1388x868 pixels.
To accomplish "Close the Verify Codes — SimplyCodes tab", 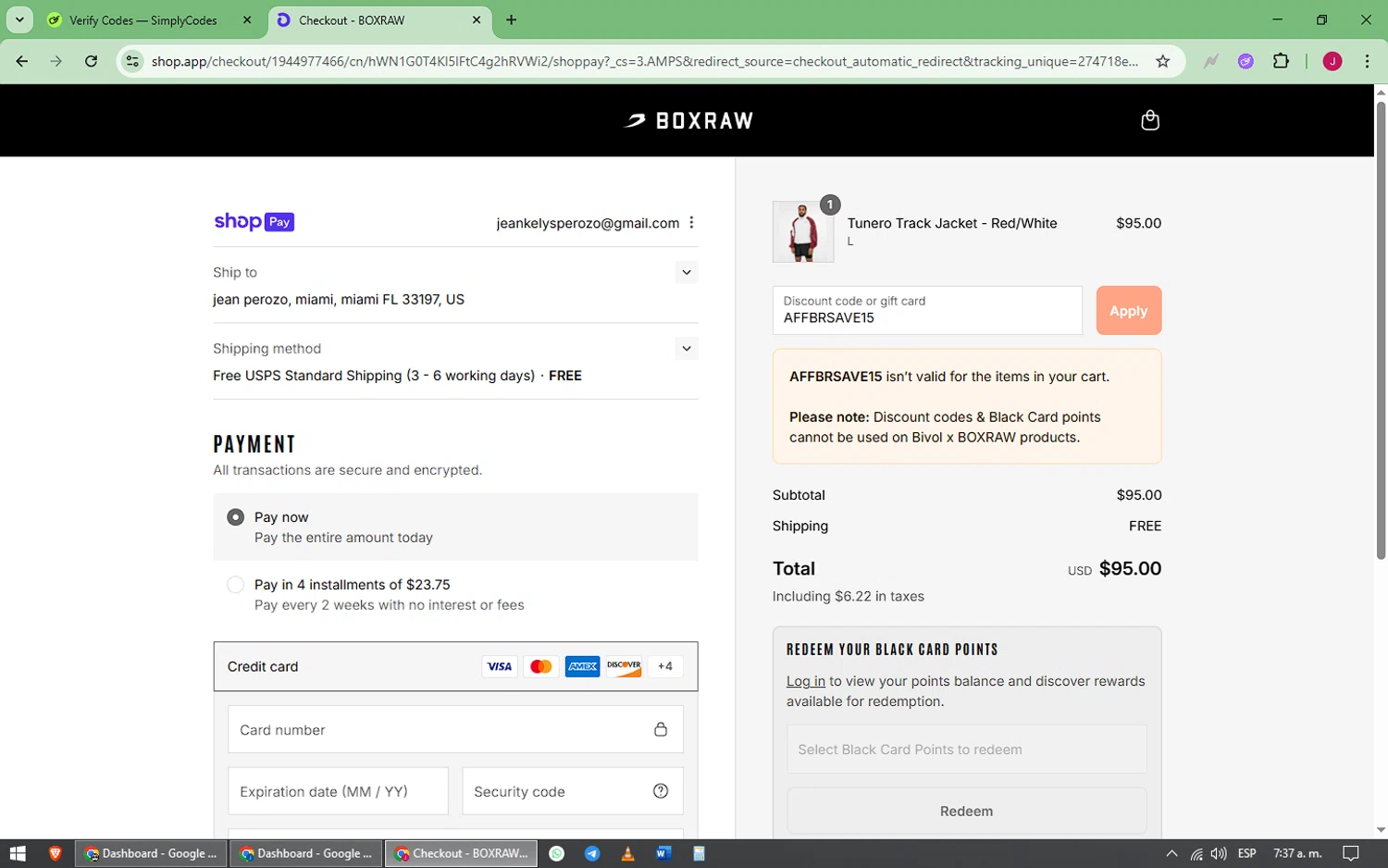I will (x=247, y=19).
